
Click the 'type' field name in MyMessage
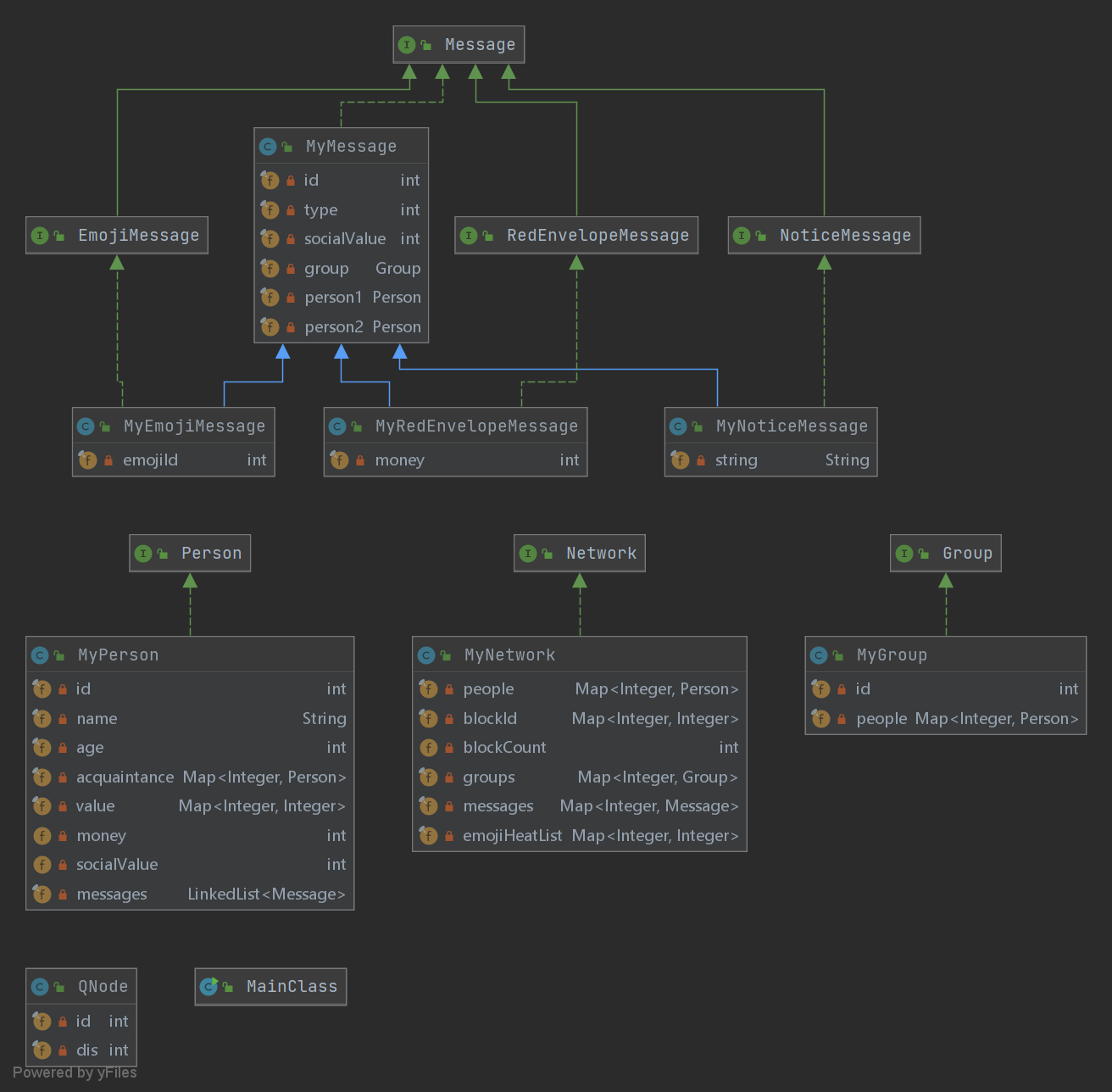coord(321,210)
